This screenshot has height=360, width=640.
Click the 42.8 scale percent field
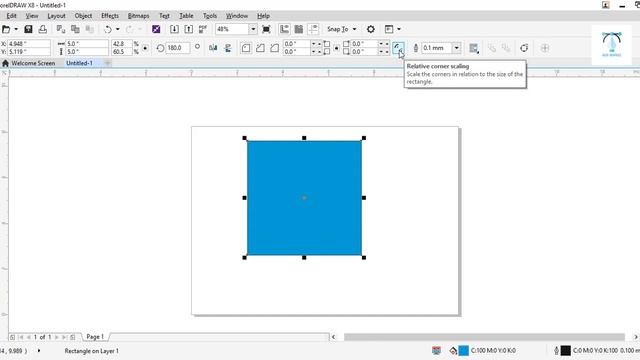tap(122, 44)
